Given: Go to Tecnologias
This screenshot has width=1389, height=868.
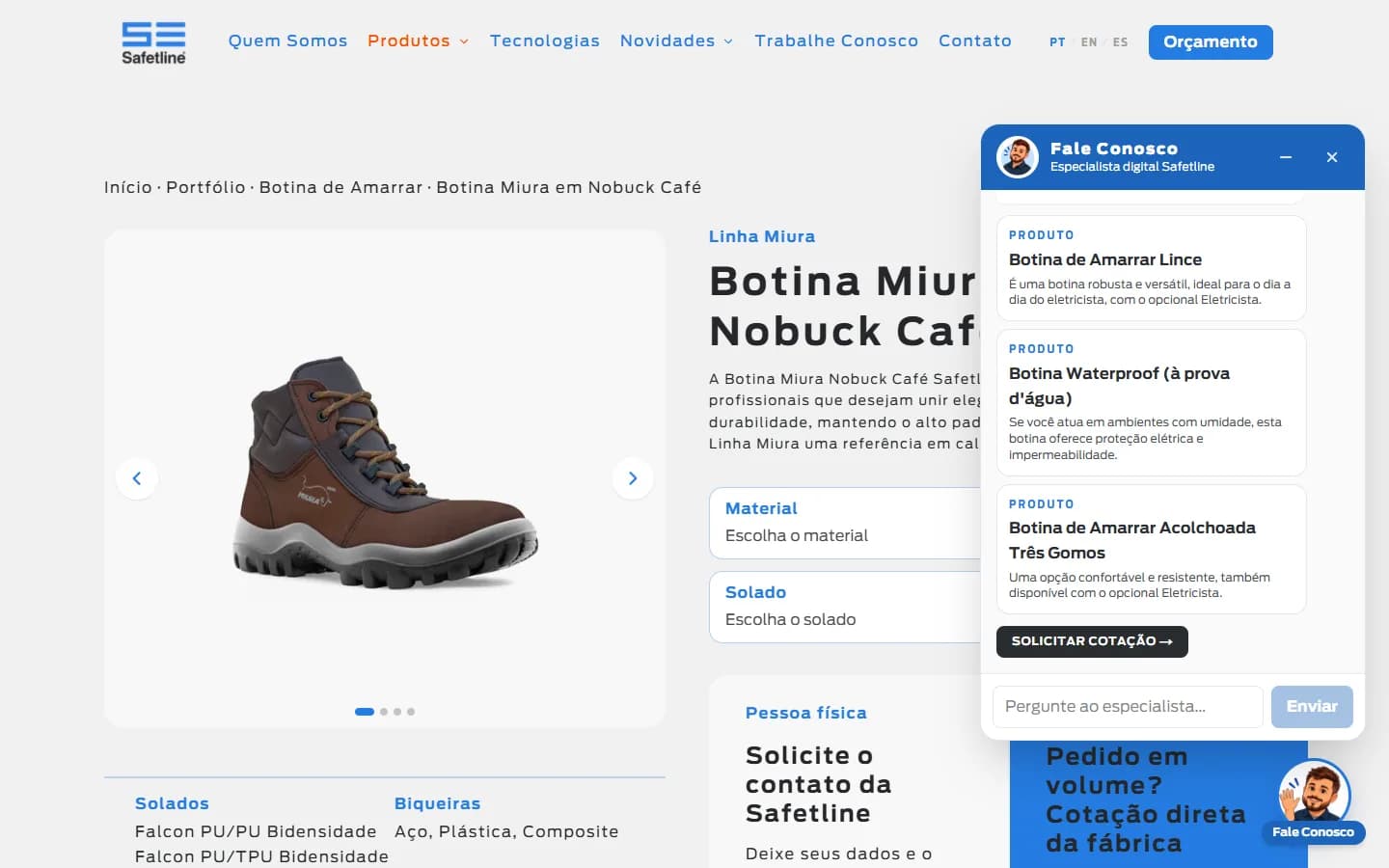Looking at the screenshot, I should coord(545,41).
